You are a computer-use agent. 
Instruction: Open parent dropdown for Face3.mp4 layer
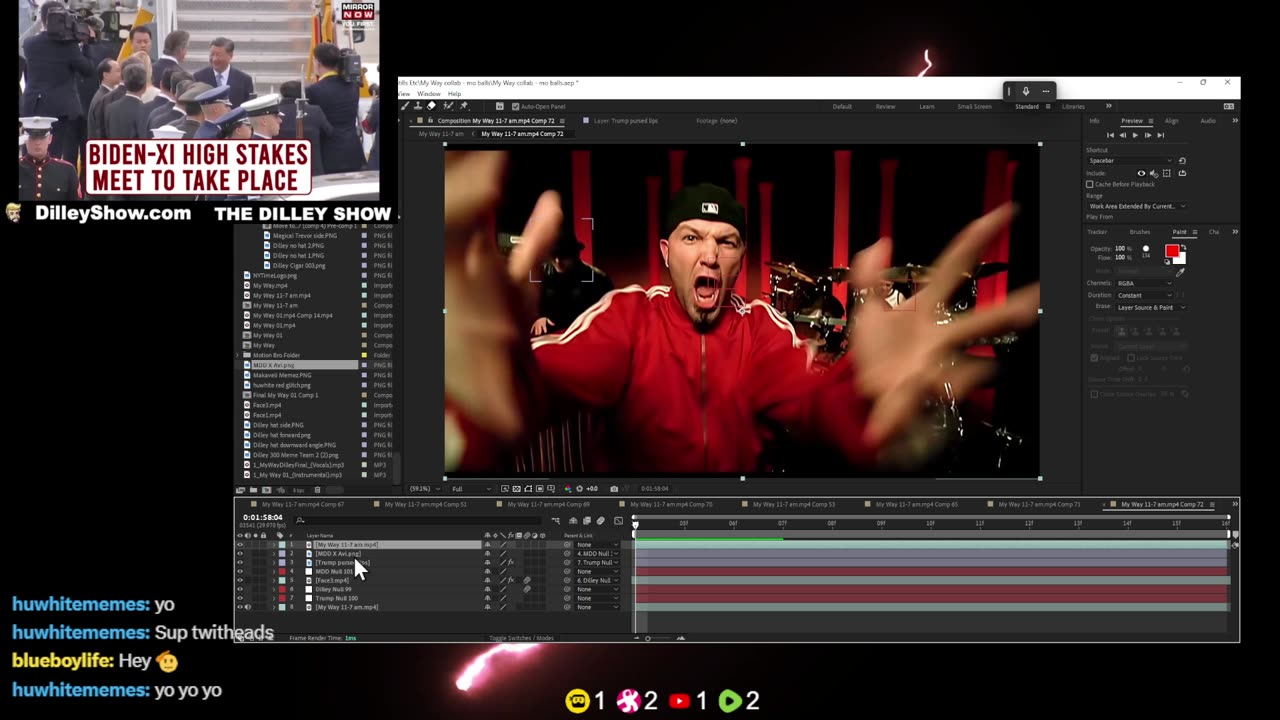(x=597, y=580)
